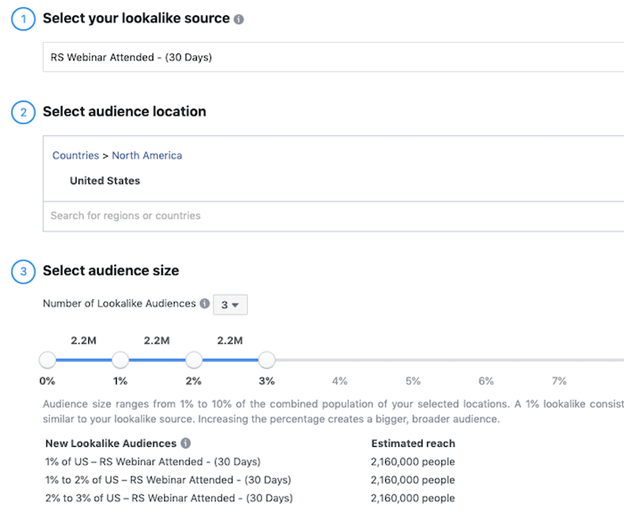
Task: Click info icon next to Number of Lookalike Audiences
Action: [205, 304]
